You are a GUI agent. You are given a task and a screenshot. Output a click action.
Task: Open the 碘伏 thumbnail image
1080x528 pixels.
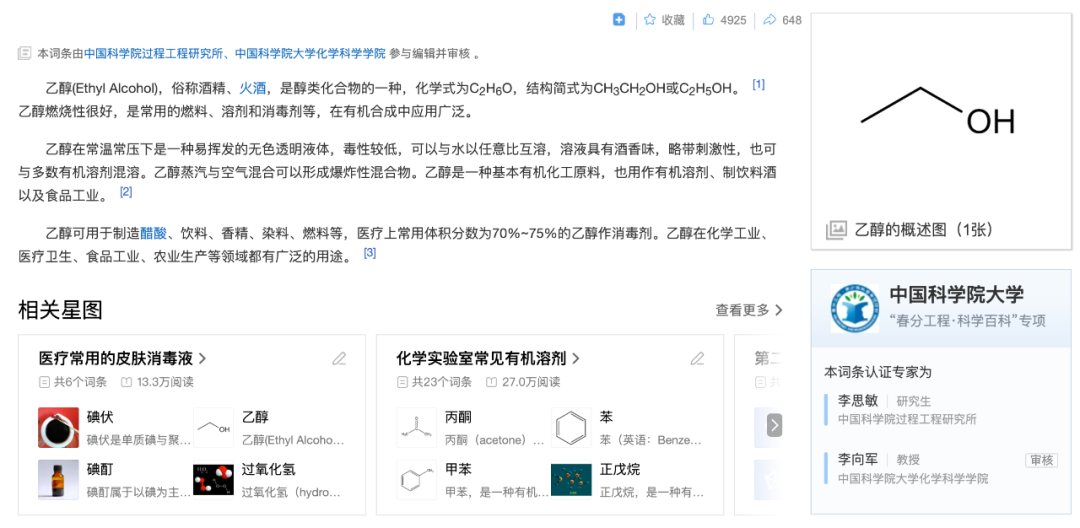59,427
